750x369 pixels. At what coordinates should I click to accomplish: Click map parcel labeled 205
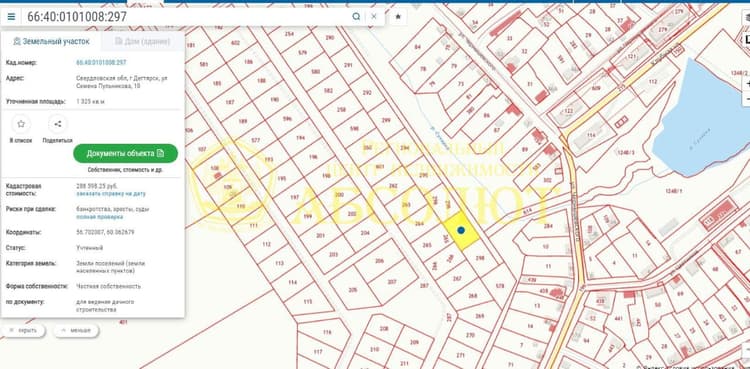[353, 290]
